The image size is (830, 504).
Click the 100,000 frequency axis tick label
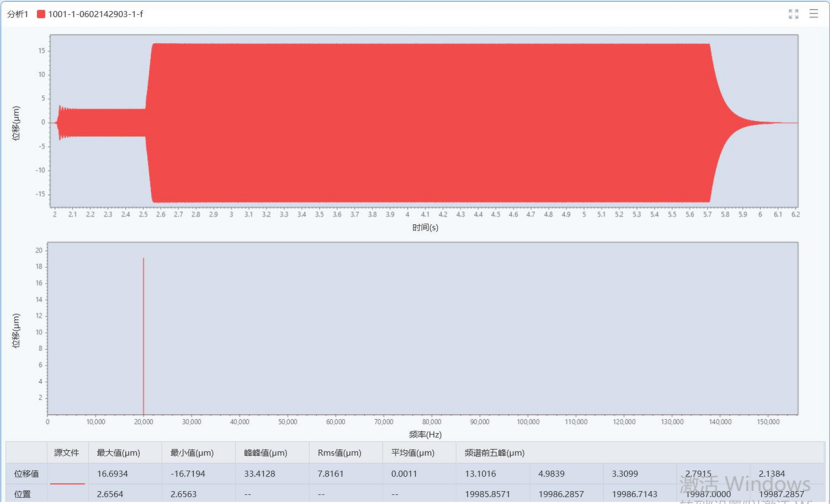click(x=528, y=422)
